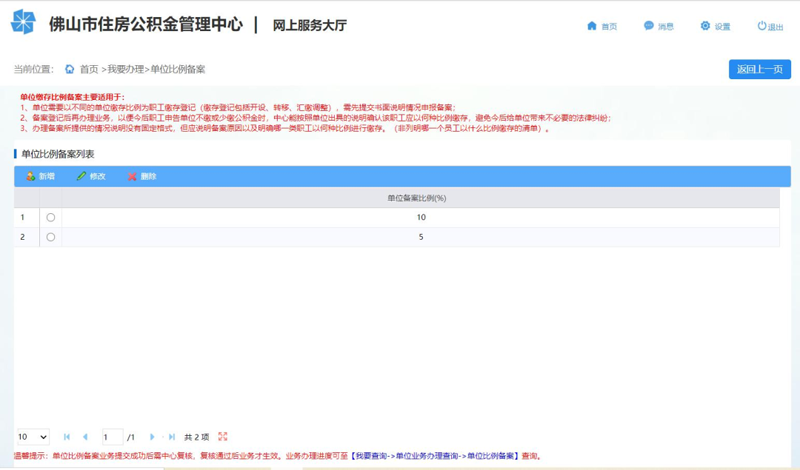Click the 修改 (Edit) pencil icon
This screenshot has height=470, width=800.
click(x=81, y=177)
